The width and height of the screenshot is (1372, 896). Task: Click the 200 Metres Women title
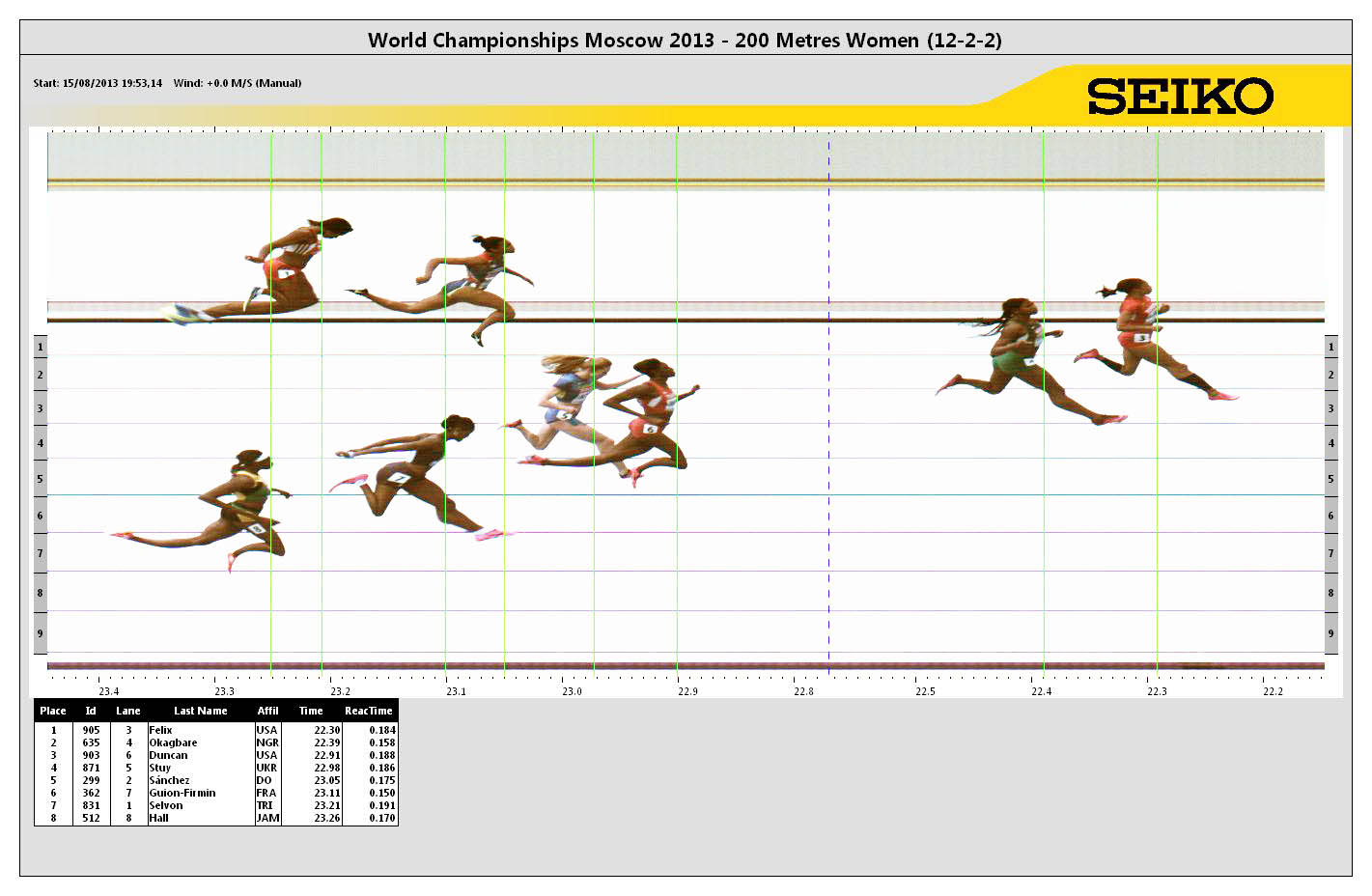tap(685, 41)
